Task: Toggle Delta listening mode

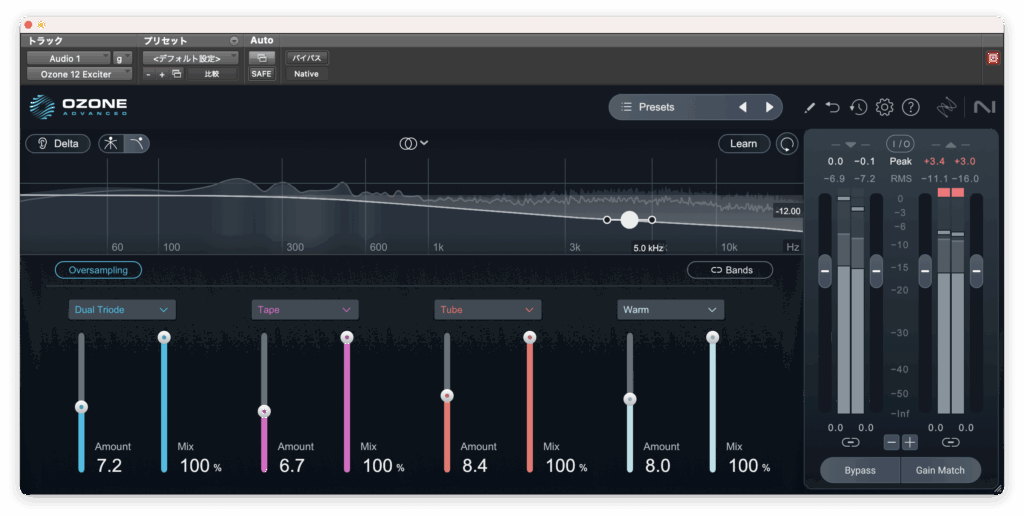Action: tap(58, 143)
